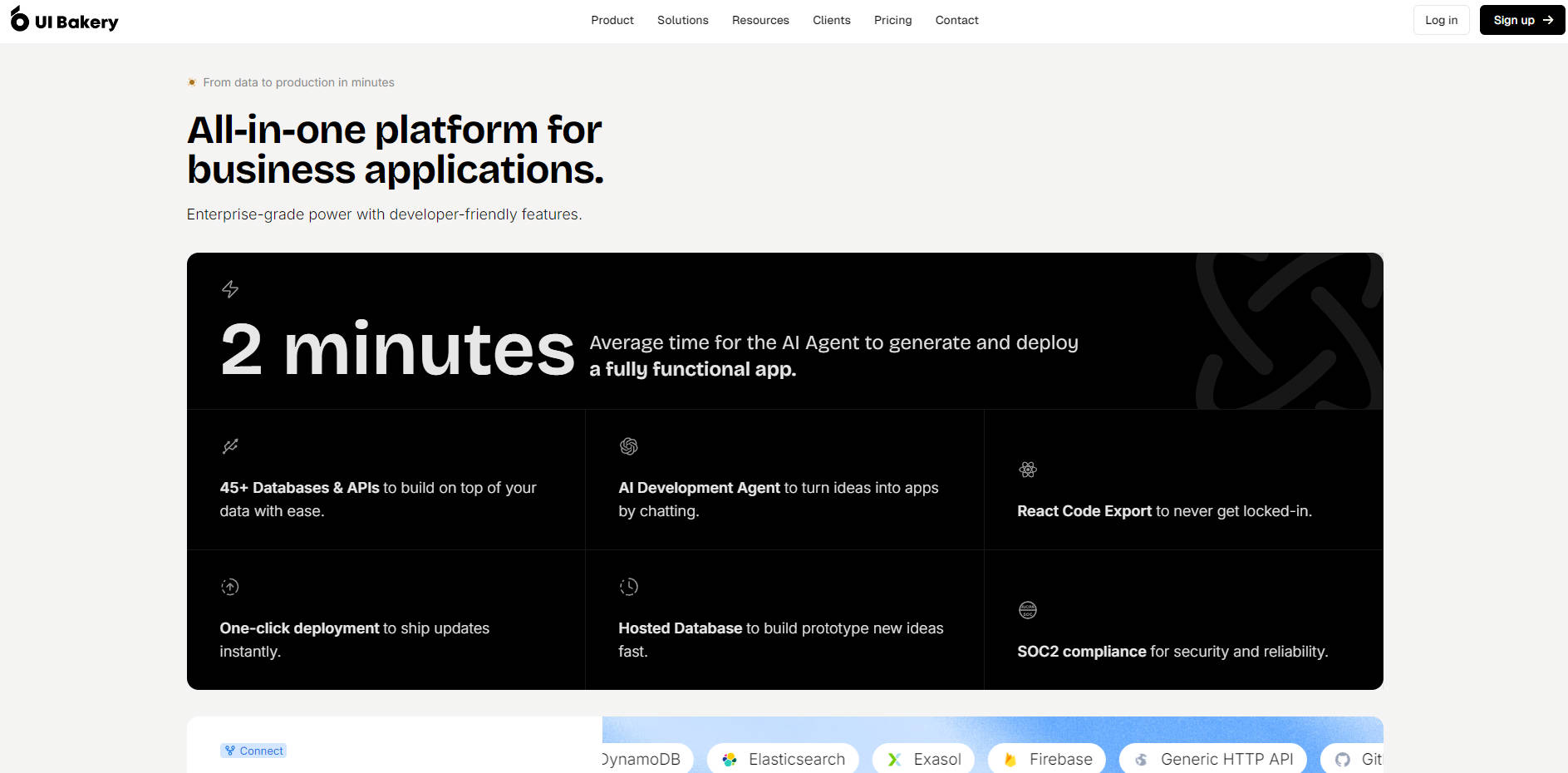Screen dimensions: 1568x773
Task: Click the clock icon above Hosted Database
Action: [629, 587]
